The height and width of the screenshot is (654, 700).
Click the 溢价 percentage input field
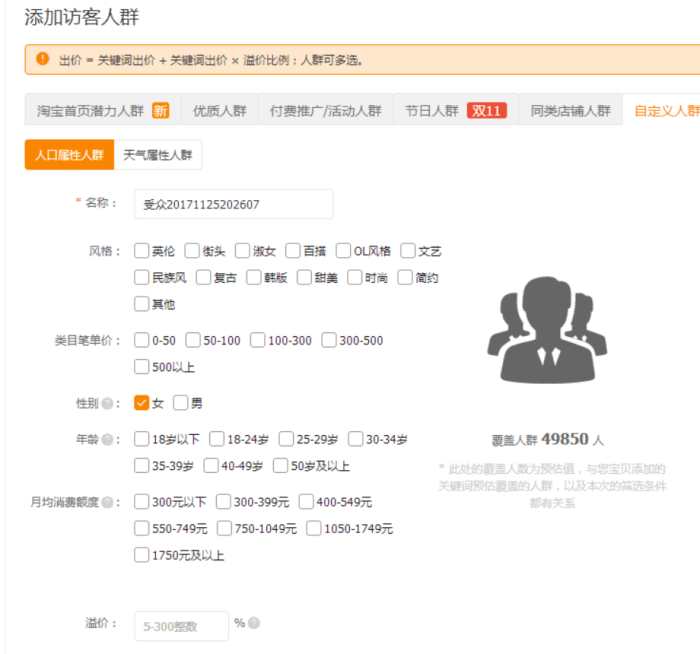click(x=181, y=626)
